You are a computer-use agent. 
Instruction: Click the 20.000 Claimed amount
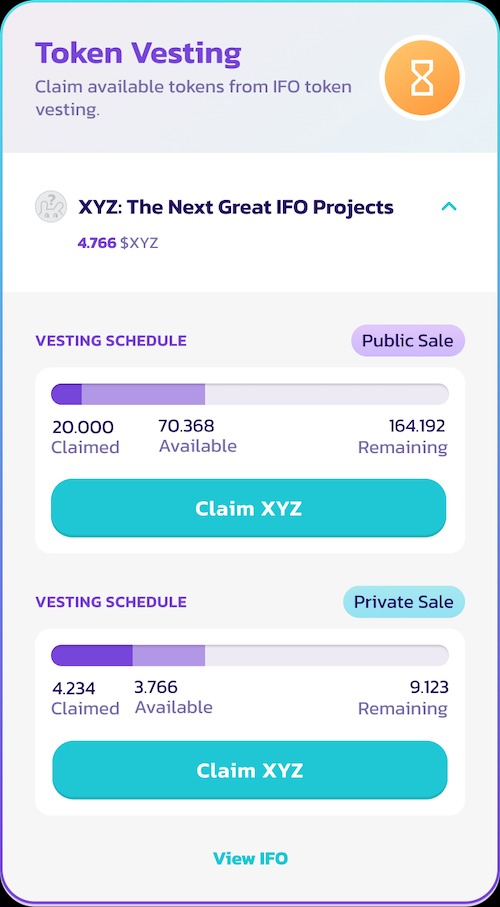(83, 427)
